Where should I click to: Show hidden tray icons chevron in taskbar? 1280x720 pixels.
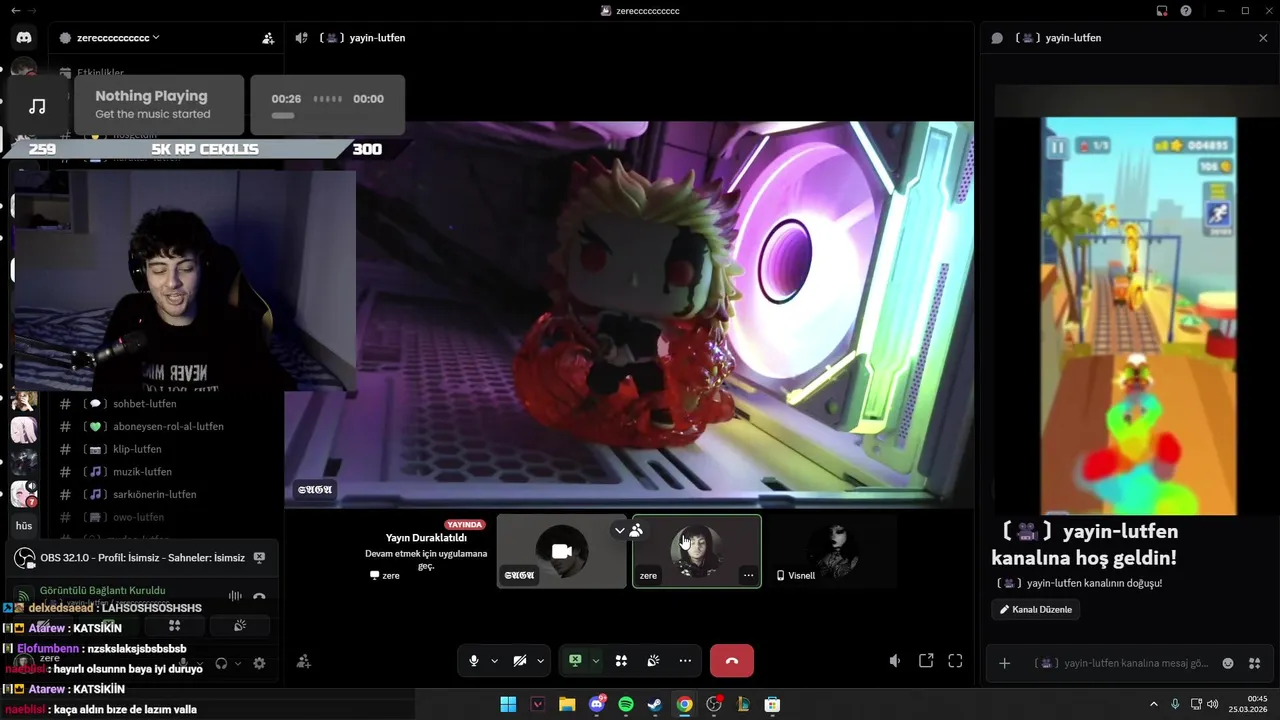[x=1153, y=704]
